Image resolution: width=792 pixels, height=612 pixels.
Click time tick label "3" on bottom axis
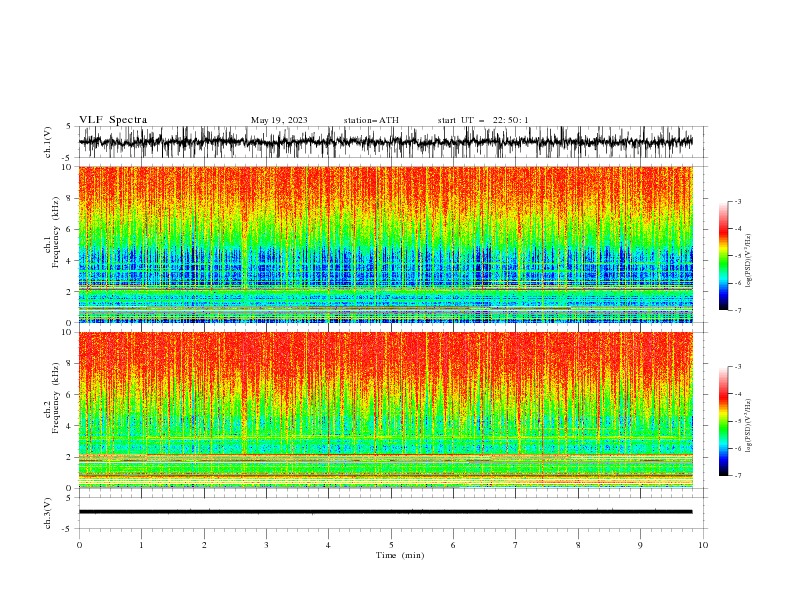[266, 545]
